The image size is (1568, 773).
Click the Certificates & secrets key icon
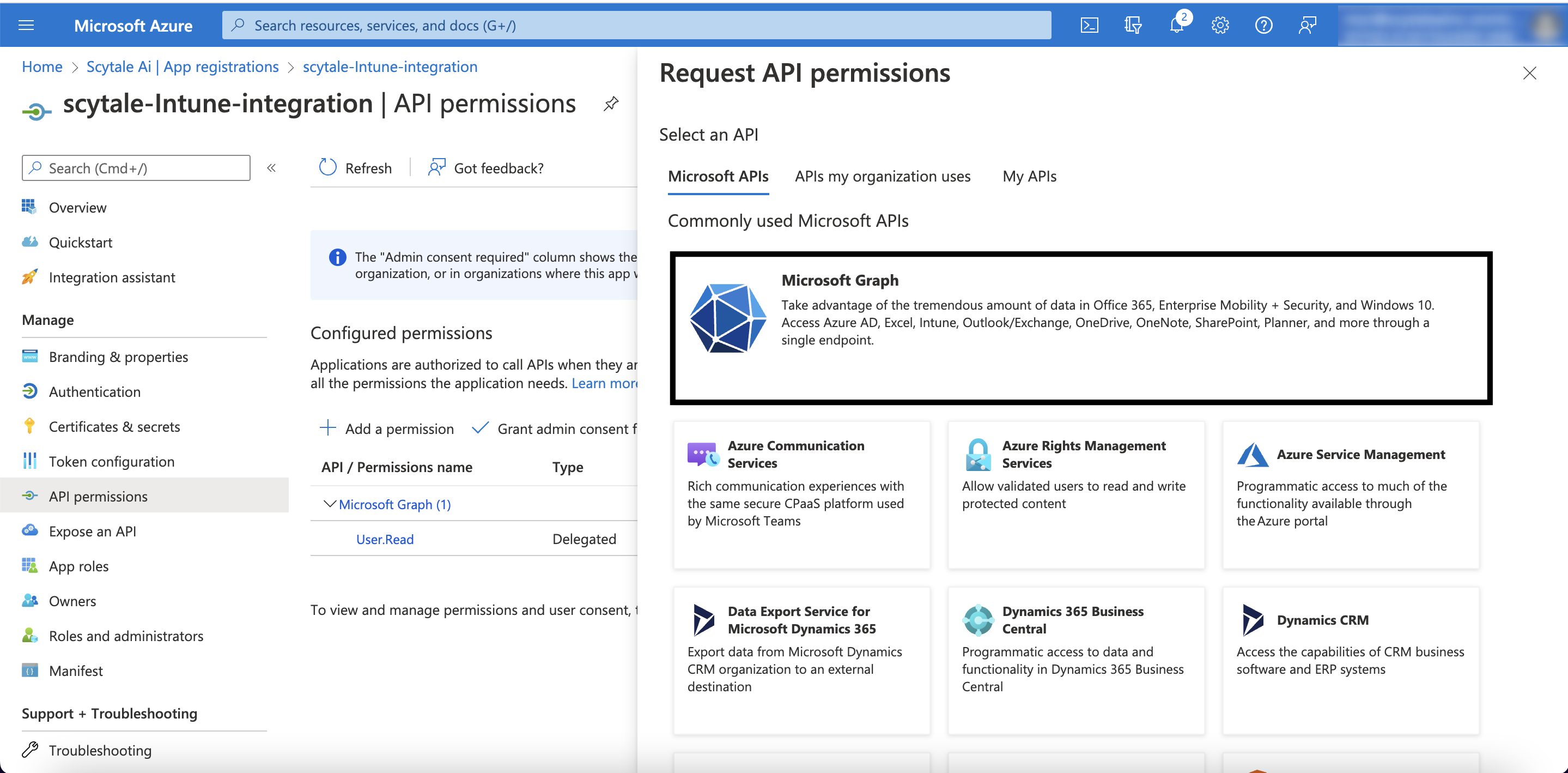pos(29,426)
